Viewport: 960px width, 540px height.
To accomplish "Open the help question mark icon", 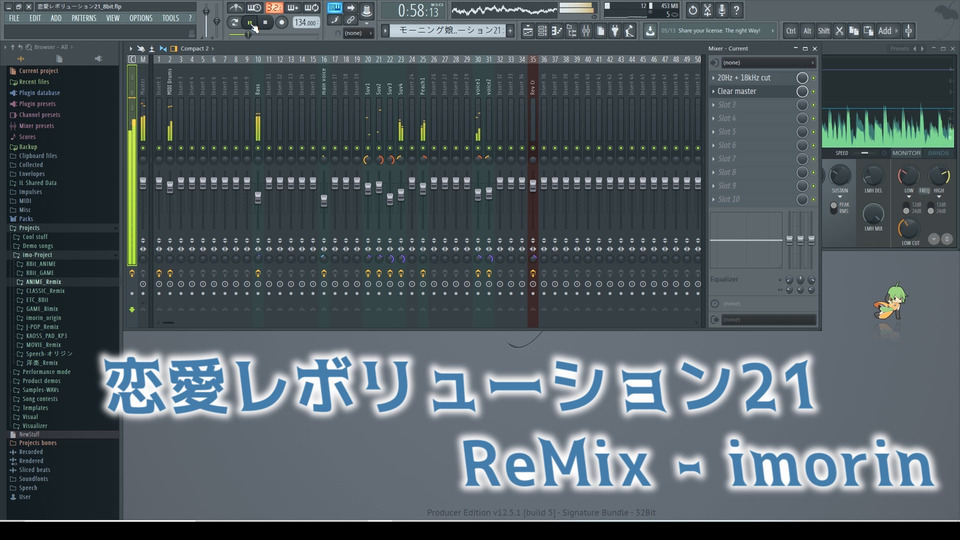I will (x=737, y=10).
